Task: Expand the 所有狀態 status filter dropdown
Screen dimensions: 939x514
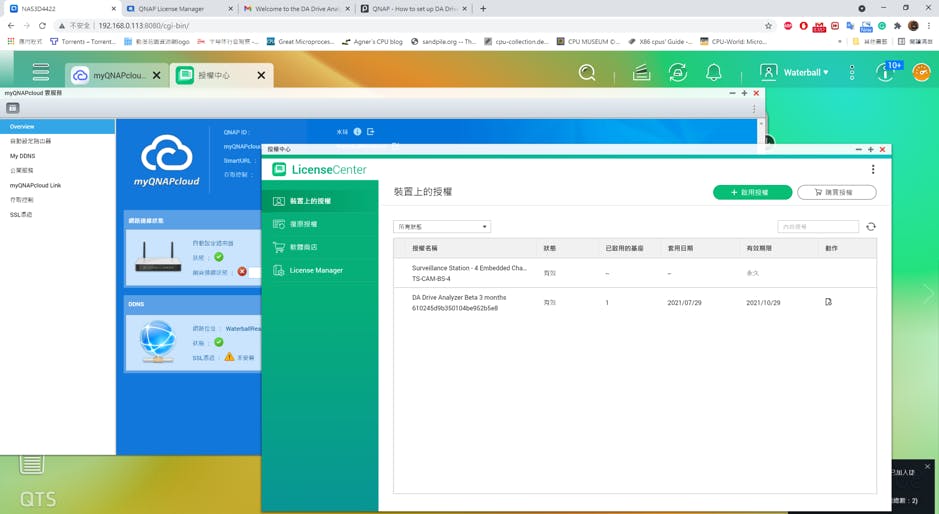Action: (441, 227)
